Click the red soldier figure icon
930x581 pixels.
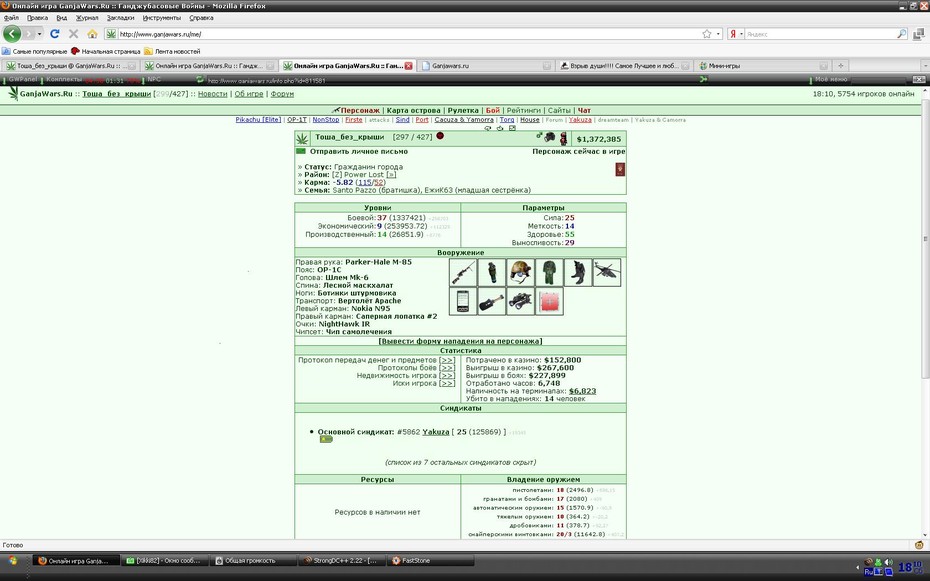click(563, 138)
